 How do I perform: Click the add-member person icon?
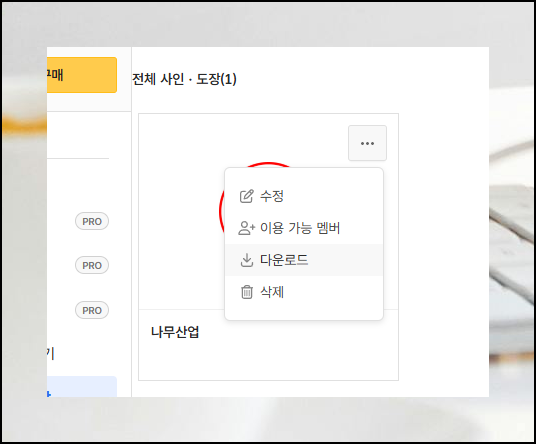coord(246,228)
